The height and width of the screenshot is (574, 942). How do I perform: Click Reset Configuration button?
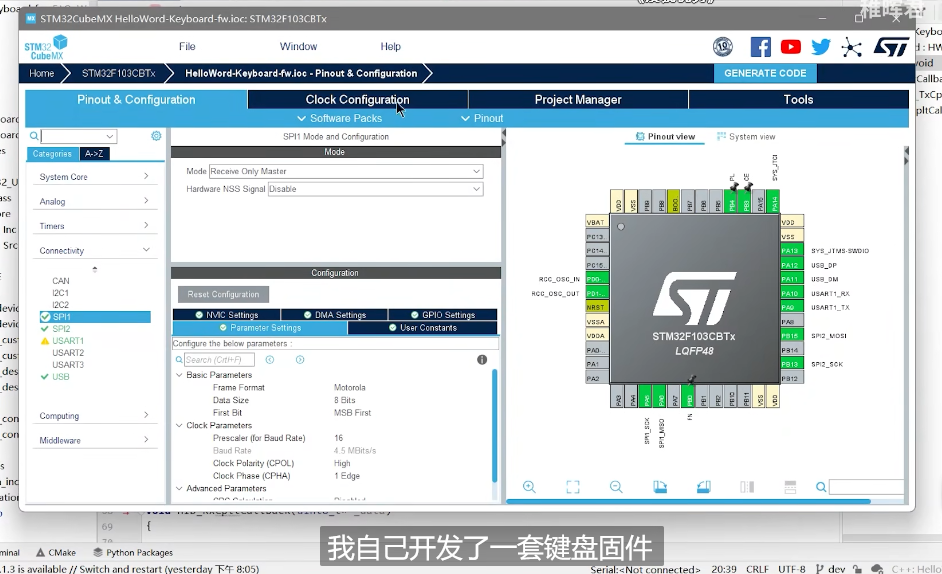(223, 295)
